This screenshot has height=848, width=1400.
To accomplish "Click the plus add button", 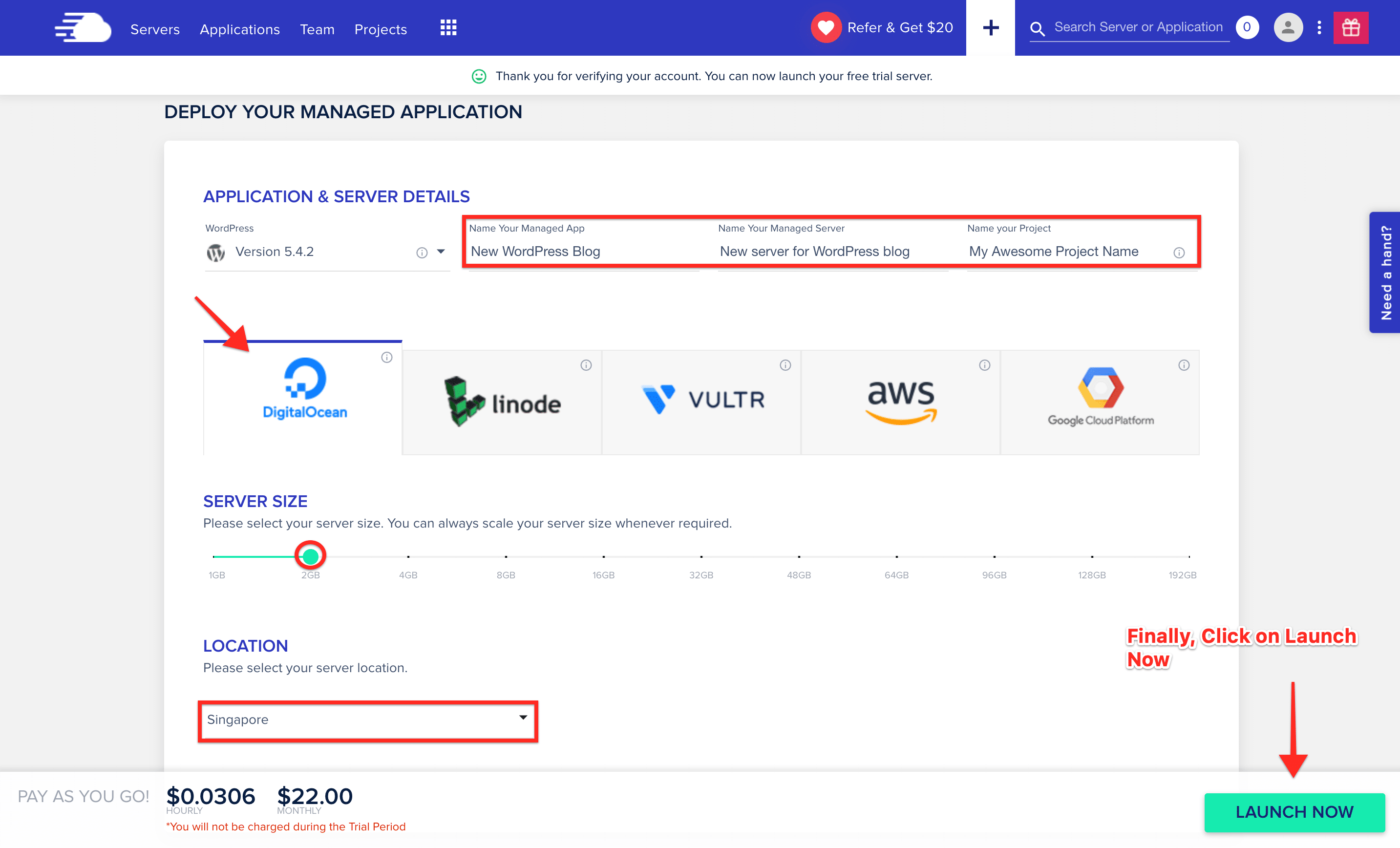I will coord(990,27).
